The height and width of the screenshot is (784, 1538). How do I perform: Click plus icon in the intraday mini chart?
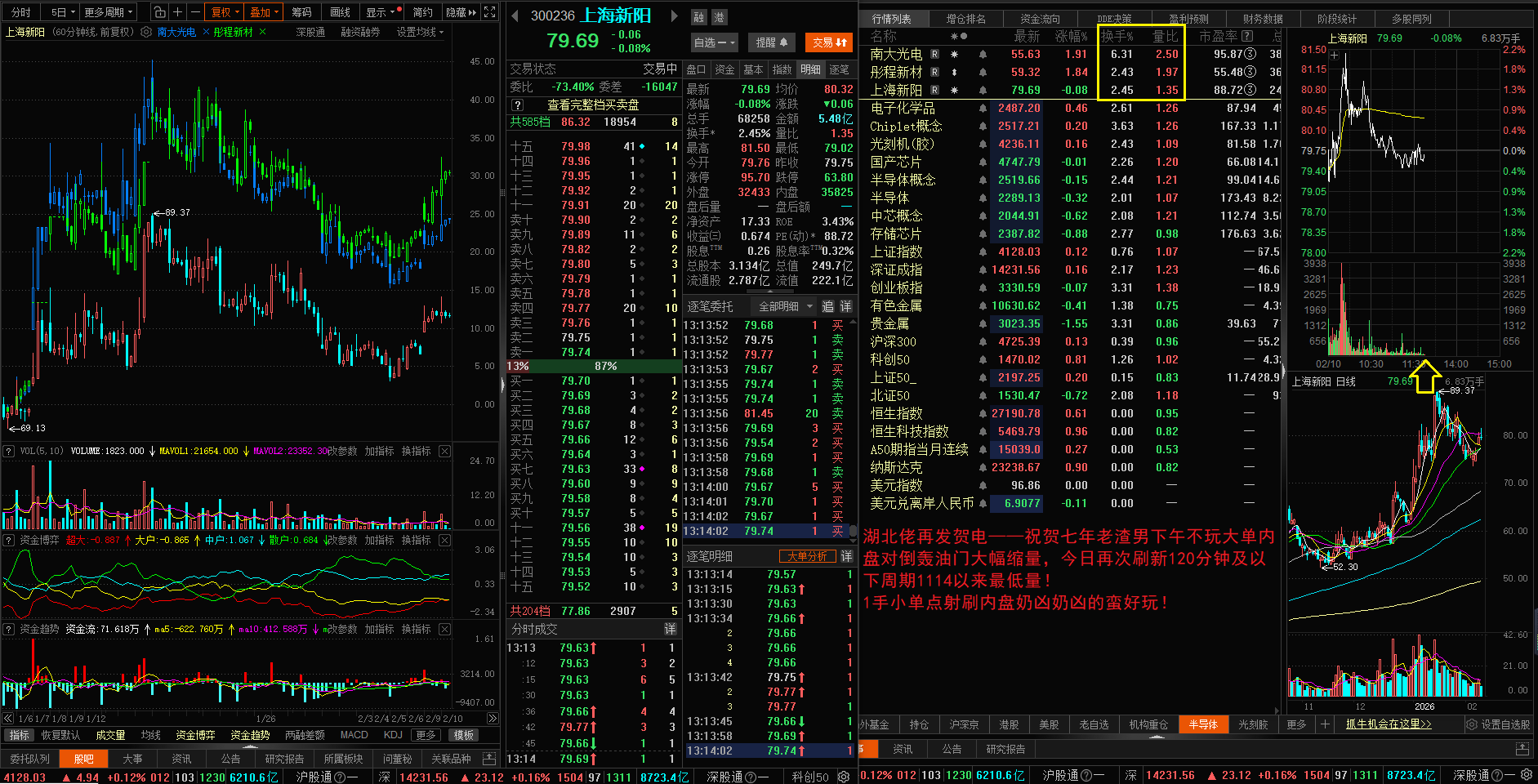click(x=1334, y=56)
